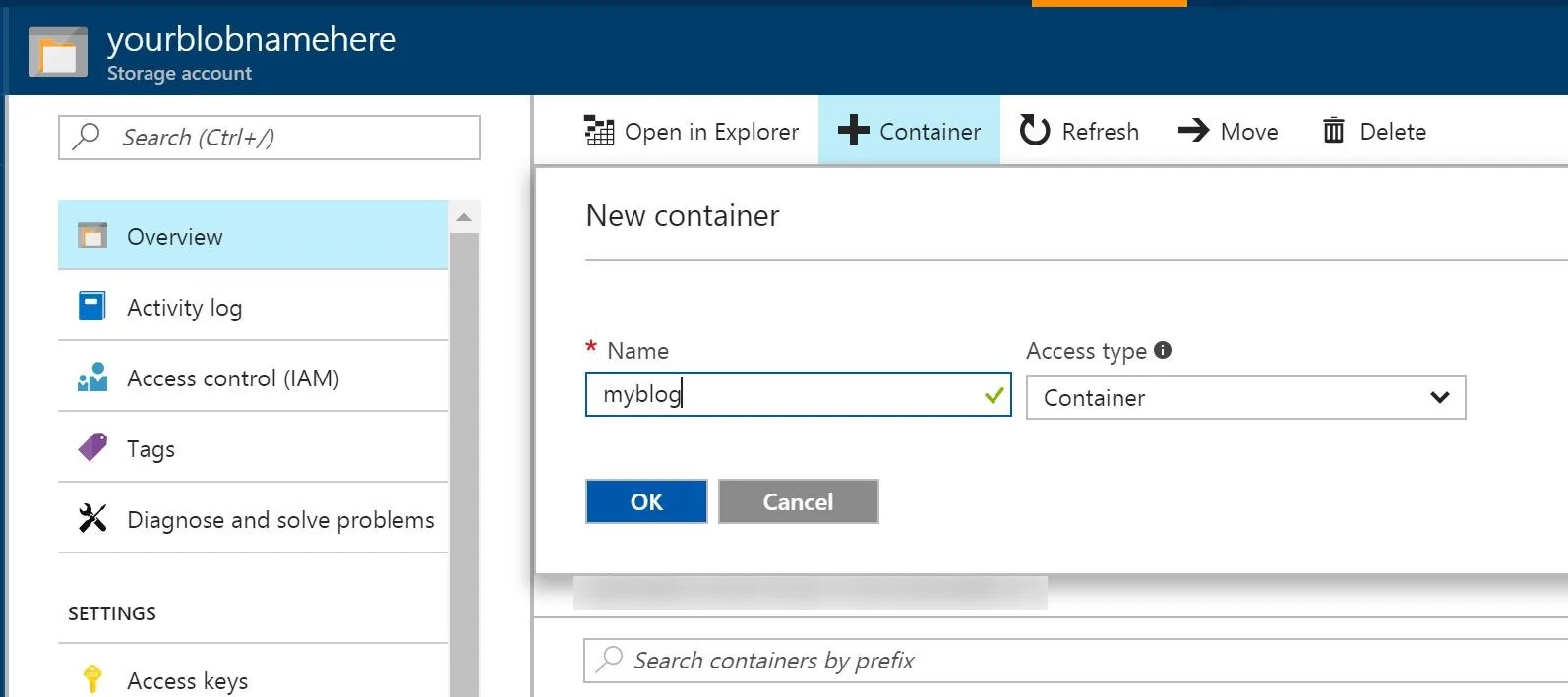The image size is (1568, 697).
Task: Click the Delete trash can icon
Action: point(1333,130)
